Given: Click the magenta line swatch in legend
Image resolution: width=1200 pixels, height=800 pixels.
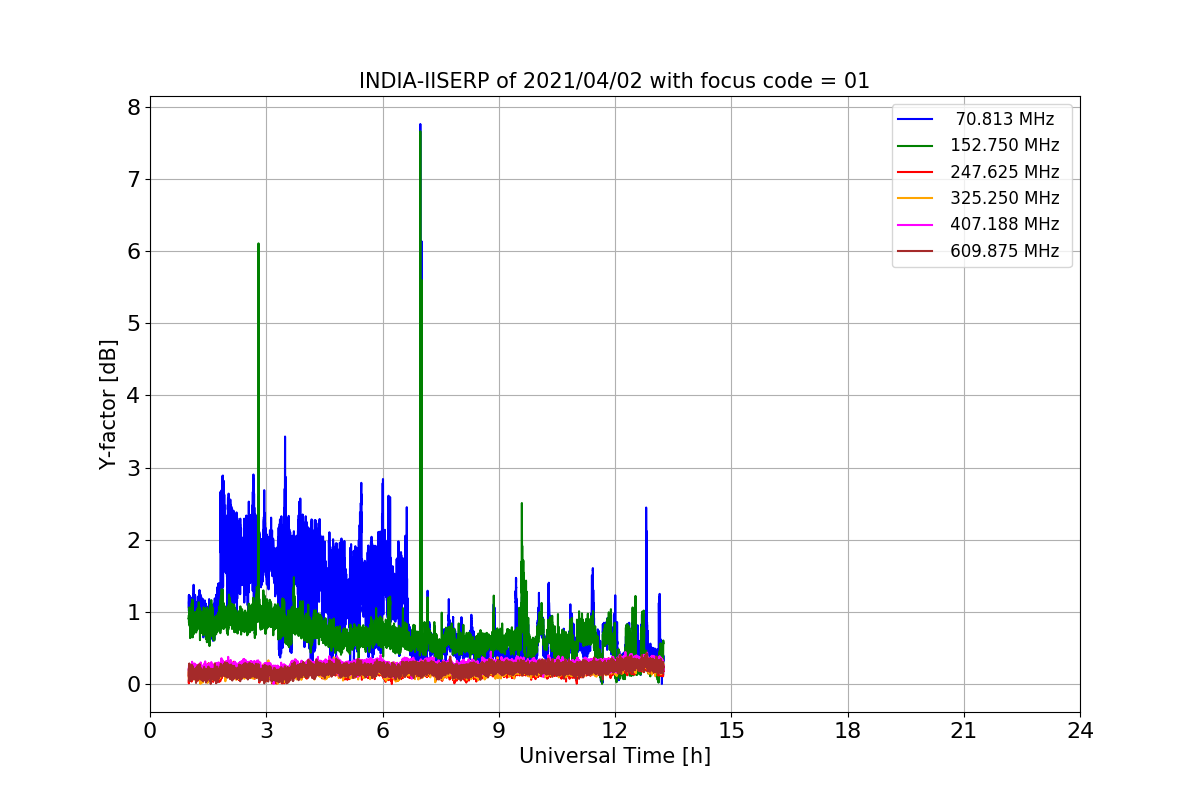Looking at the screenshot, I should tap(916, 225).
